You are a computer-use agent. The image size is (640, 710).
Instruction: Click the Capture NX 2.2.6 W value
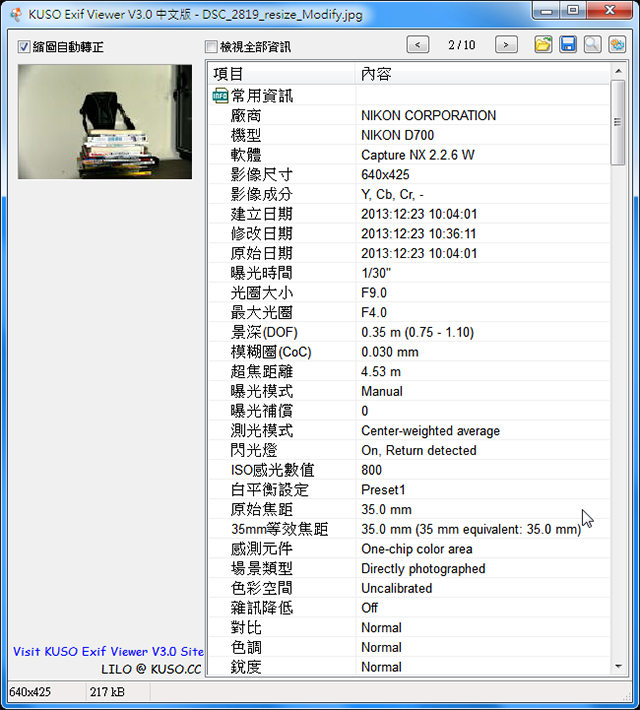[418, 155]
